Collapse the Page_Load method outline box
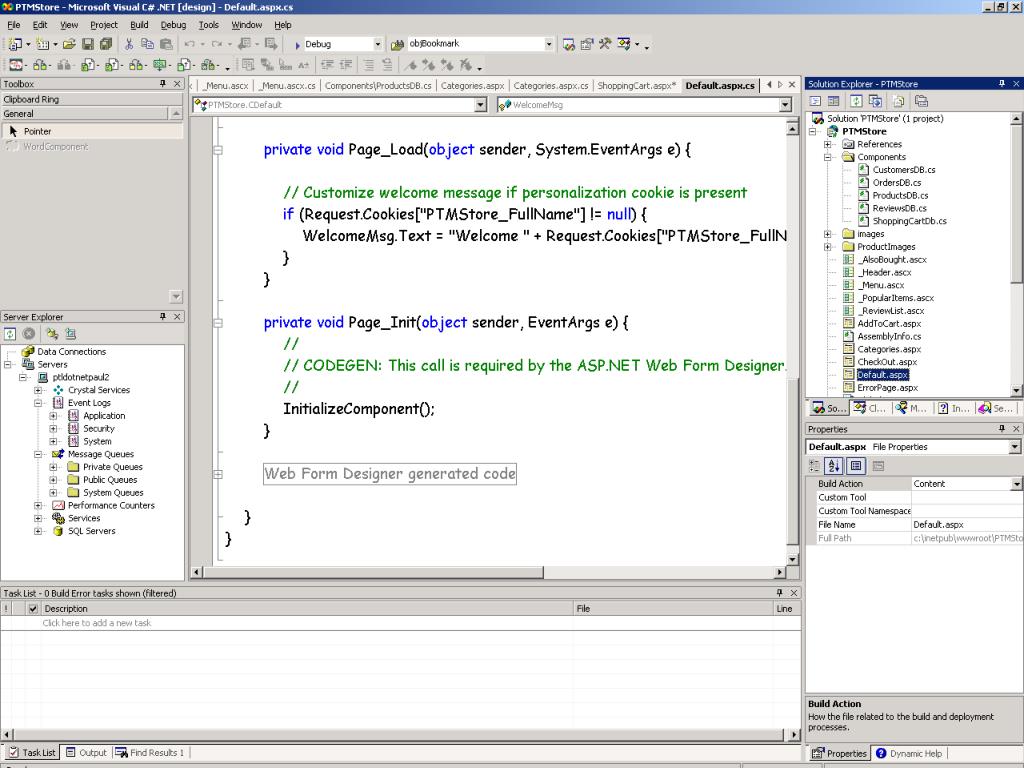The height and width of the screenshot is (768, 1024). (217, 150)
